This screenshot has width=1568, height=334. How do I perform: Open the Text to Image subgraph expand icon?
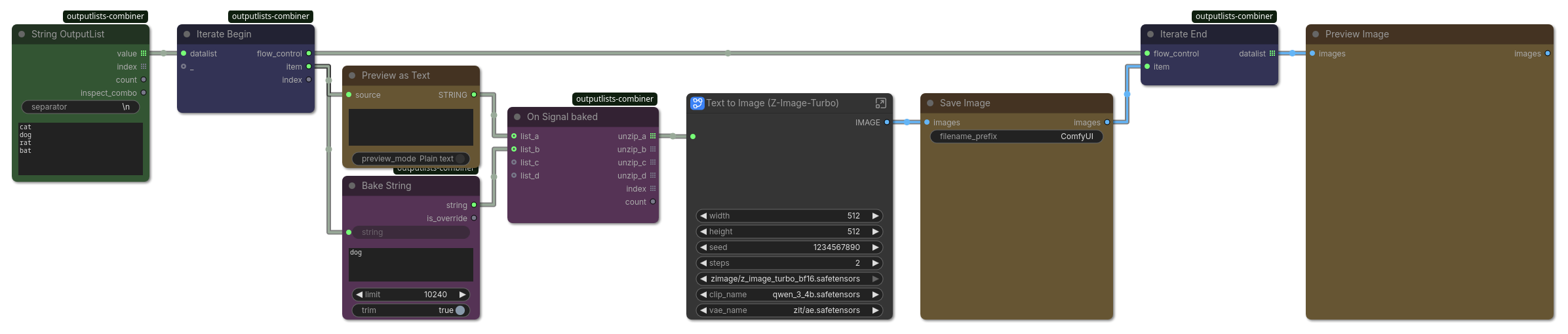(x=880, y=103)
